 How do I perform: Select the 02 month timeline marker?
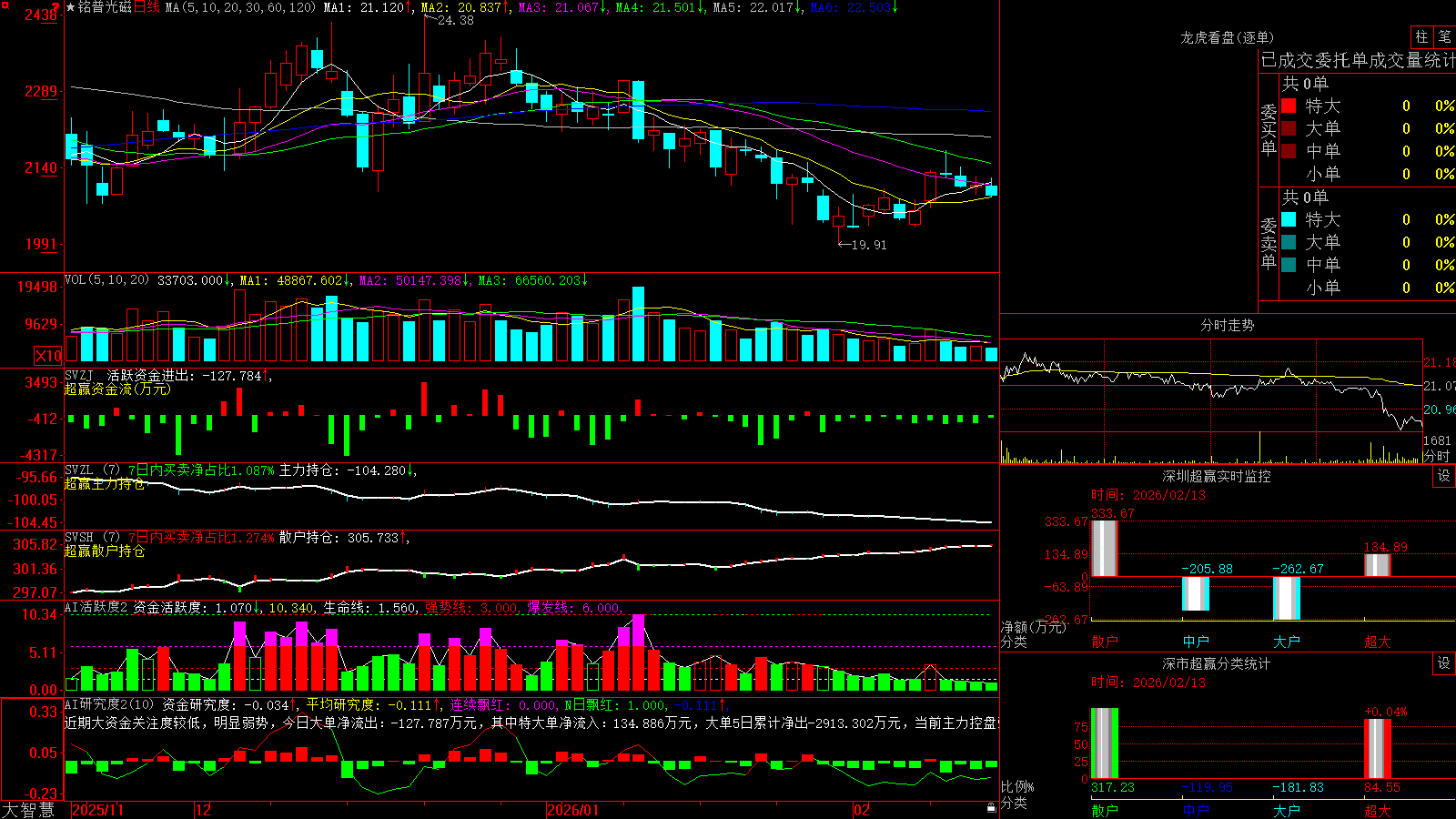click(862, 810)
